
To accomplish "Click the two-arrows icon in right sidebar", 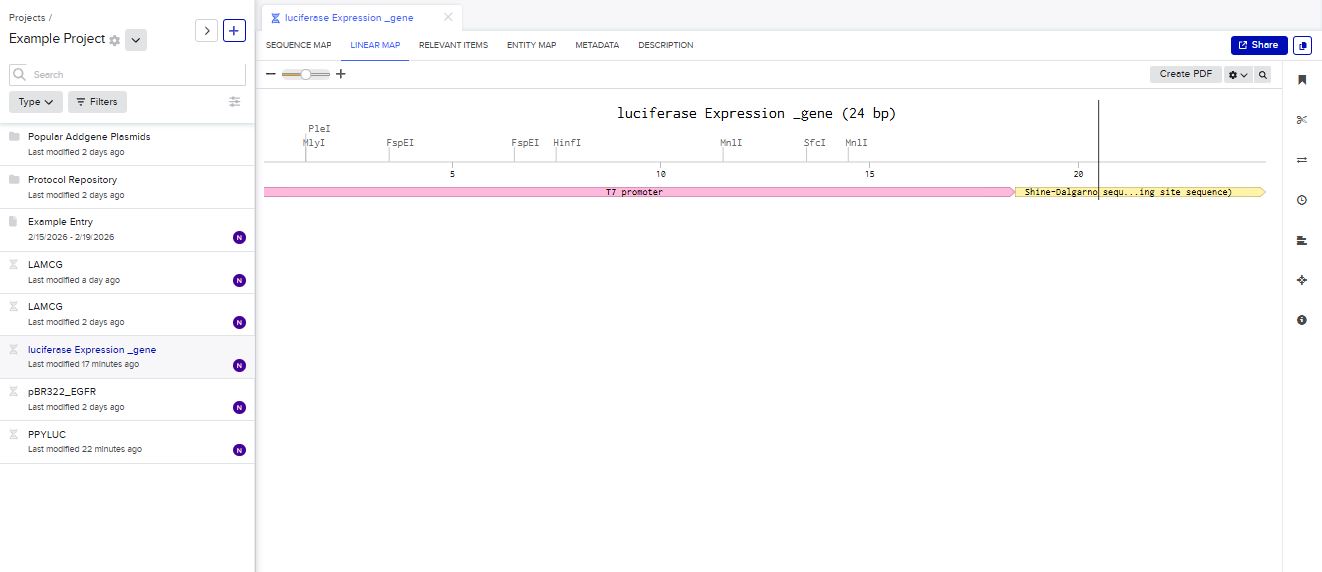I will tap(1301, 160).
